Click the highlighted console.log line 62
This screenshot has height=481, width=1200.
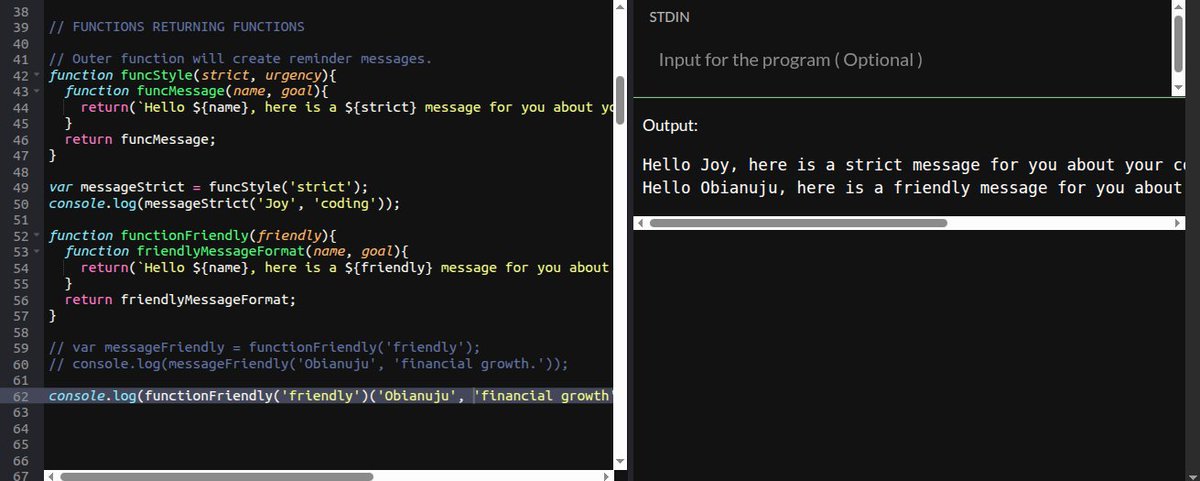tap(330, 395)
